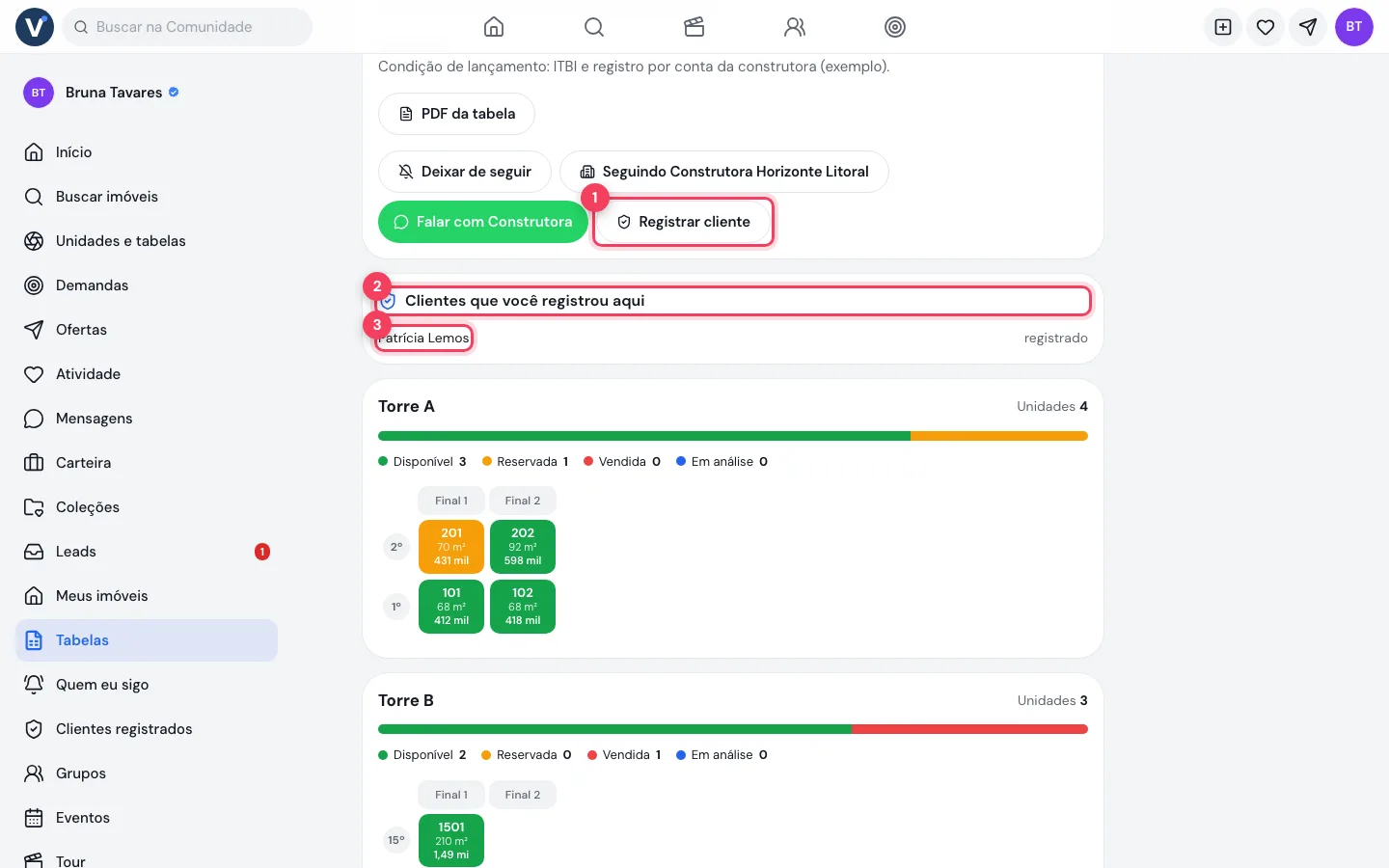Go to Início in the sidebar
The image size is (1389, 868).
[147, 152]
